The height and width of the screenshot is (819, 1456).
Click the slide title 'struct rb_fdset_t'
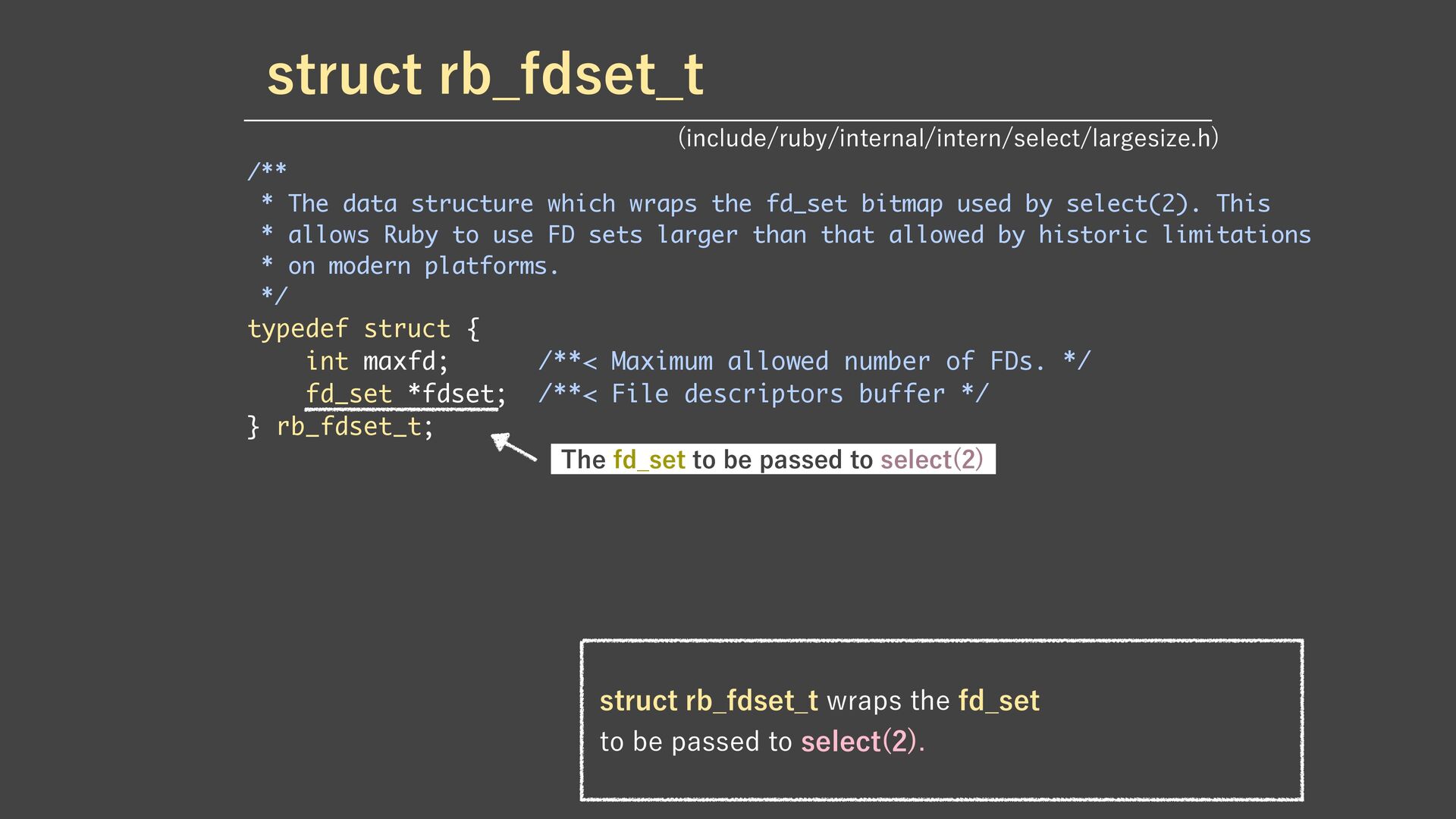click(x=485, y=76)
